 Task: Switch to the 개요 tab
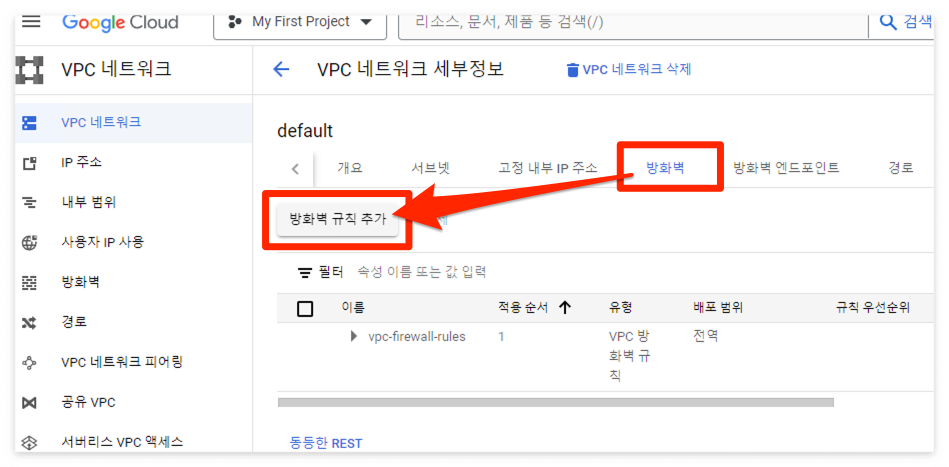(350, 168)
